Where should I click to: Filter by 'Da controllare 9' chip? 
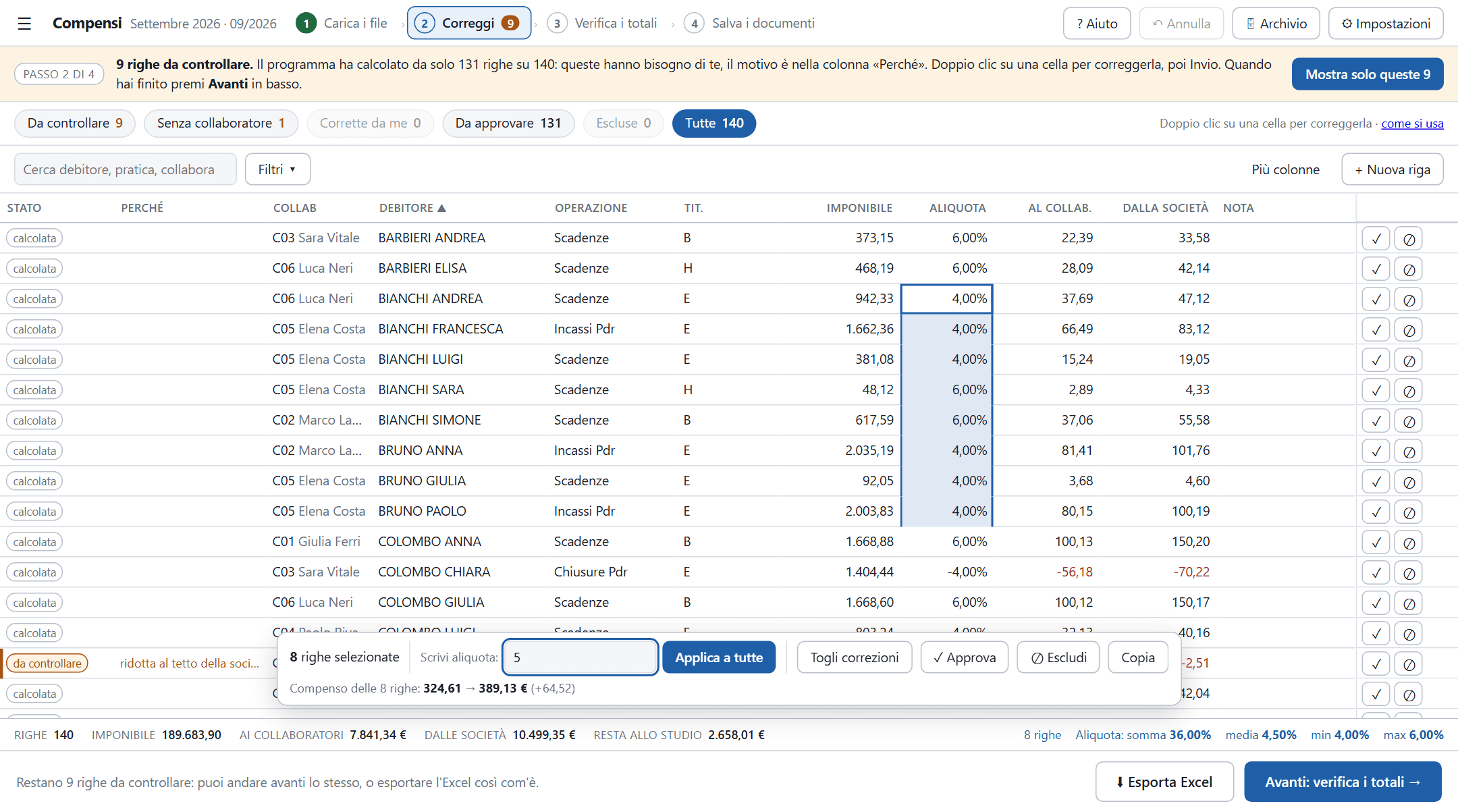pos(75,124)
